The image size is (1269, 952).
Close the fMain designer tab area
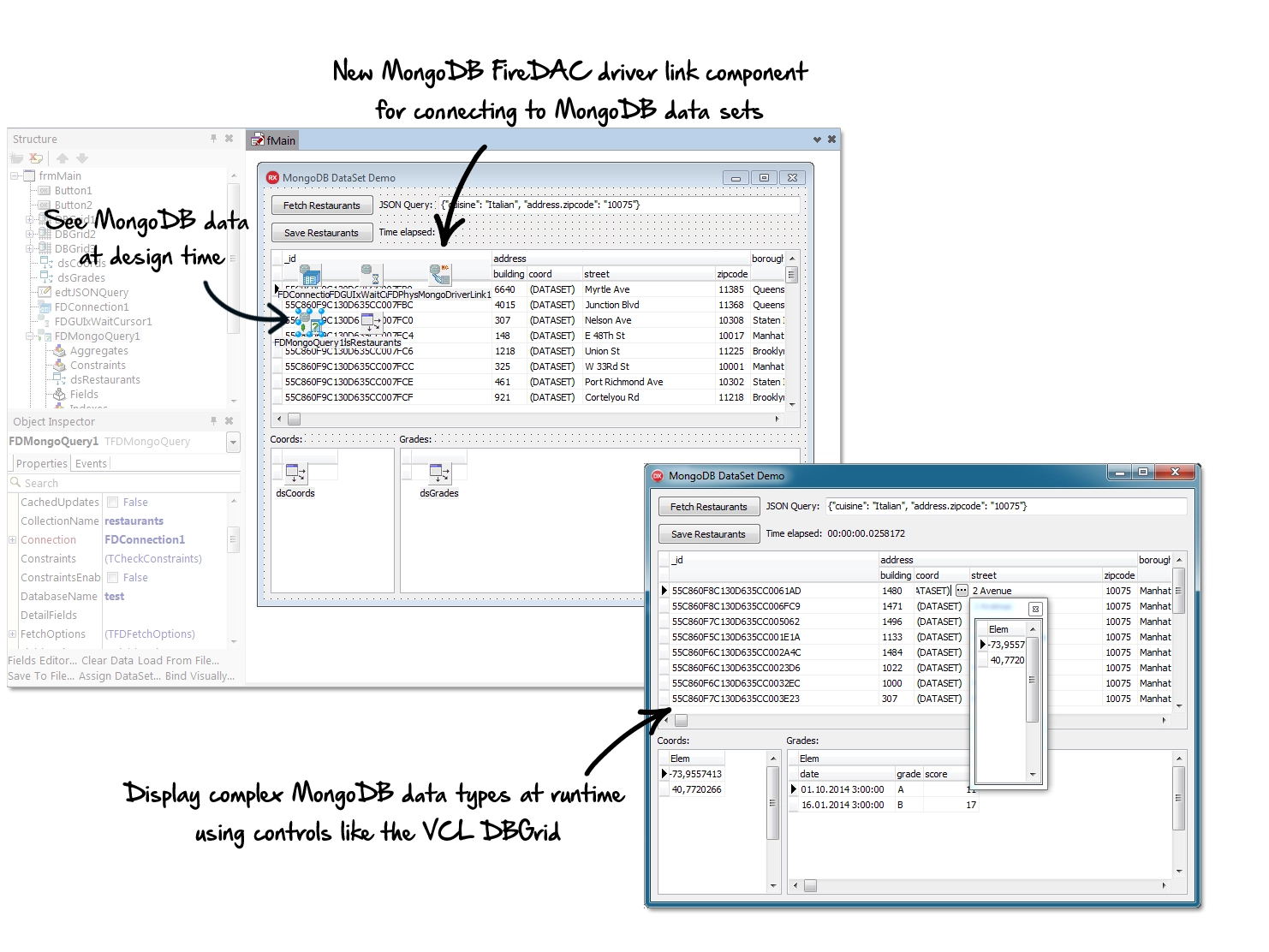(831, 139)
